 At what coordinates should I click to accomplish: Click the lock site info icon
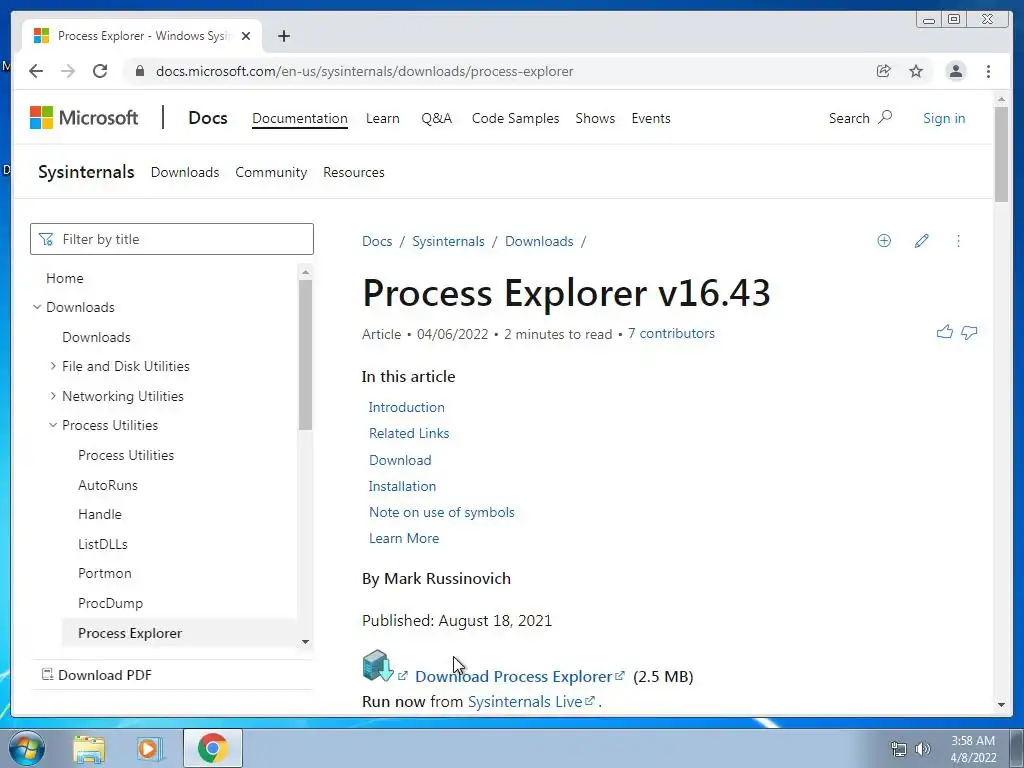click(x=139, y=71)
